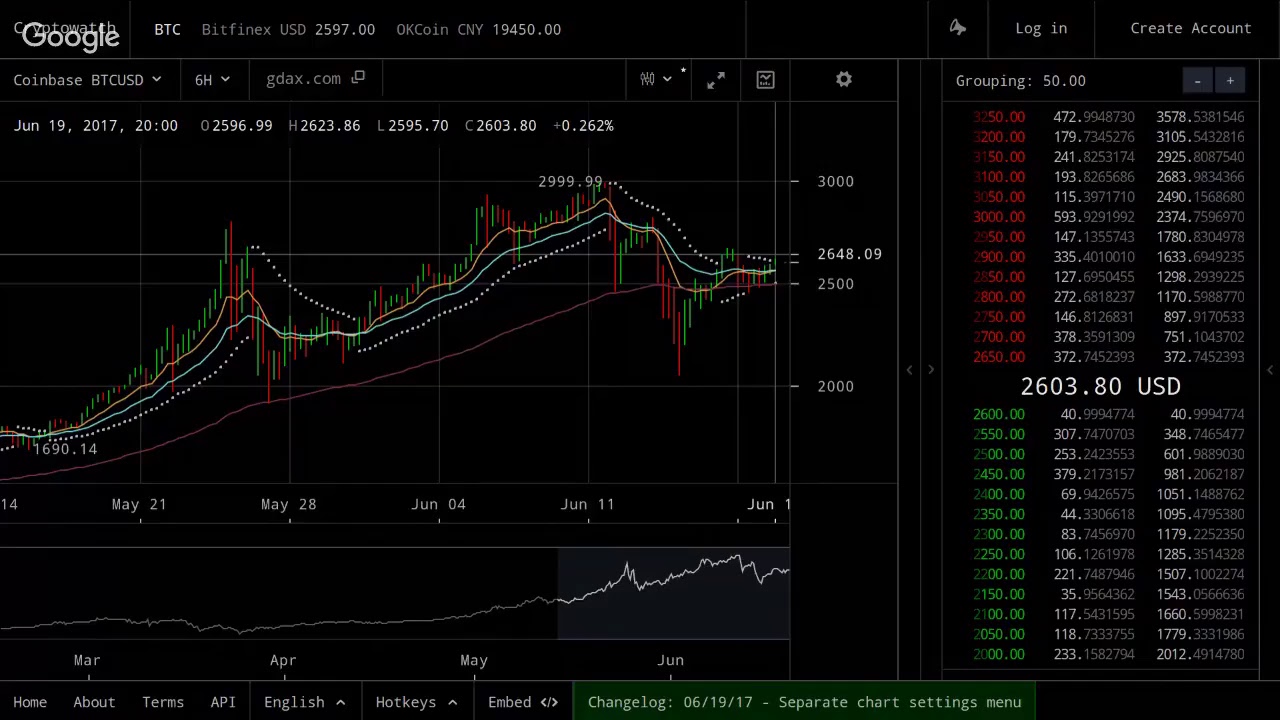Toggle fullscreen chart mode
Image resolution: width=1280 pixels, height=720 pixels.
point(716,80)
